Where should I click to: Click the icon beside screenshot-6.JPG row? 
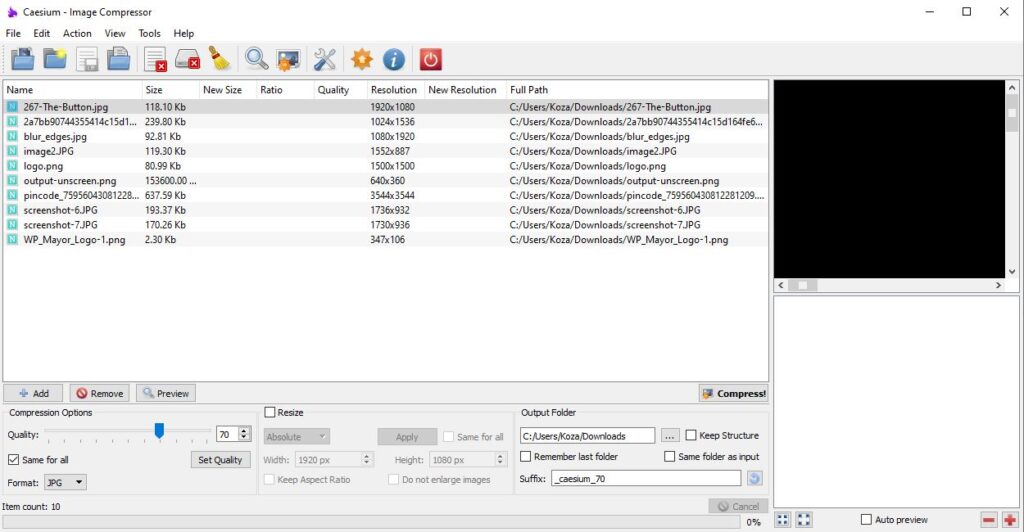(x=12, y=210)
